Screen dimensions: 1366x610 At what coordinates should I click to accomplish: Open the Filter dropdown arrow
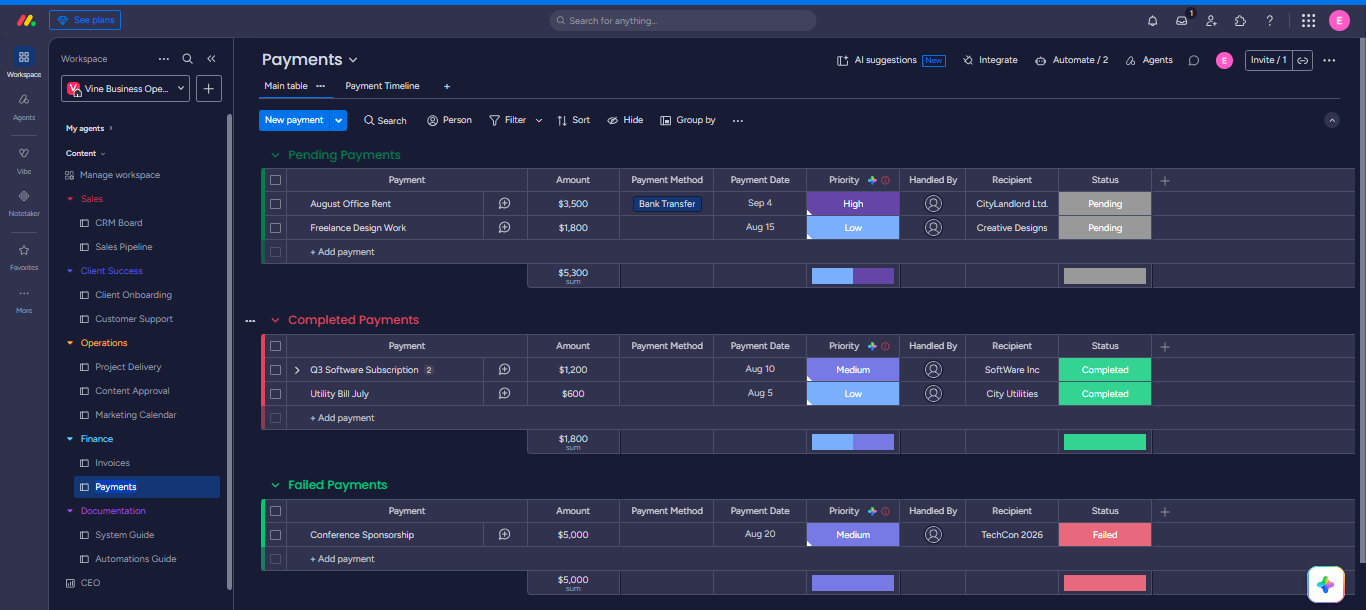pos(539,120)
